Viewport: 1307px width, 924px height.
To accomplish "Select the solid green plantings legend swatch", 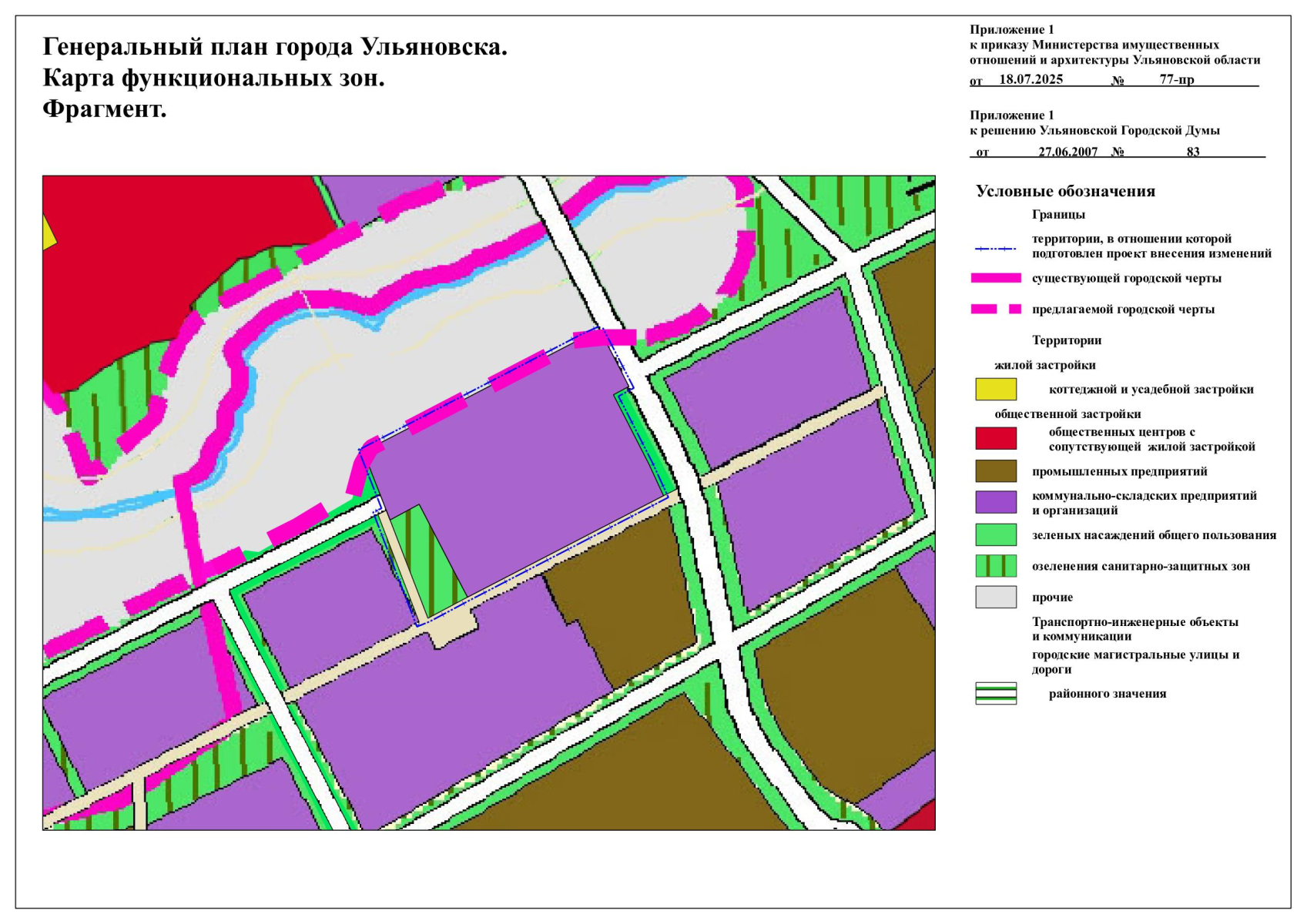I will point(995,534).
